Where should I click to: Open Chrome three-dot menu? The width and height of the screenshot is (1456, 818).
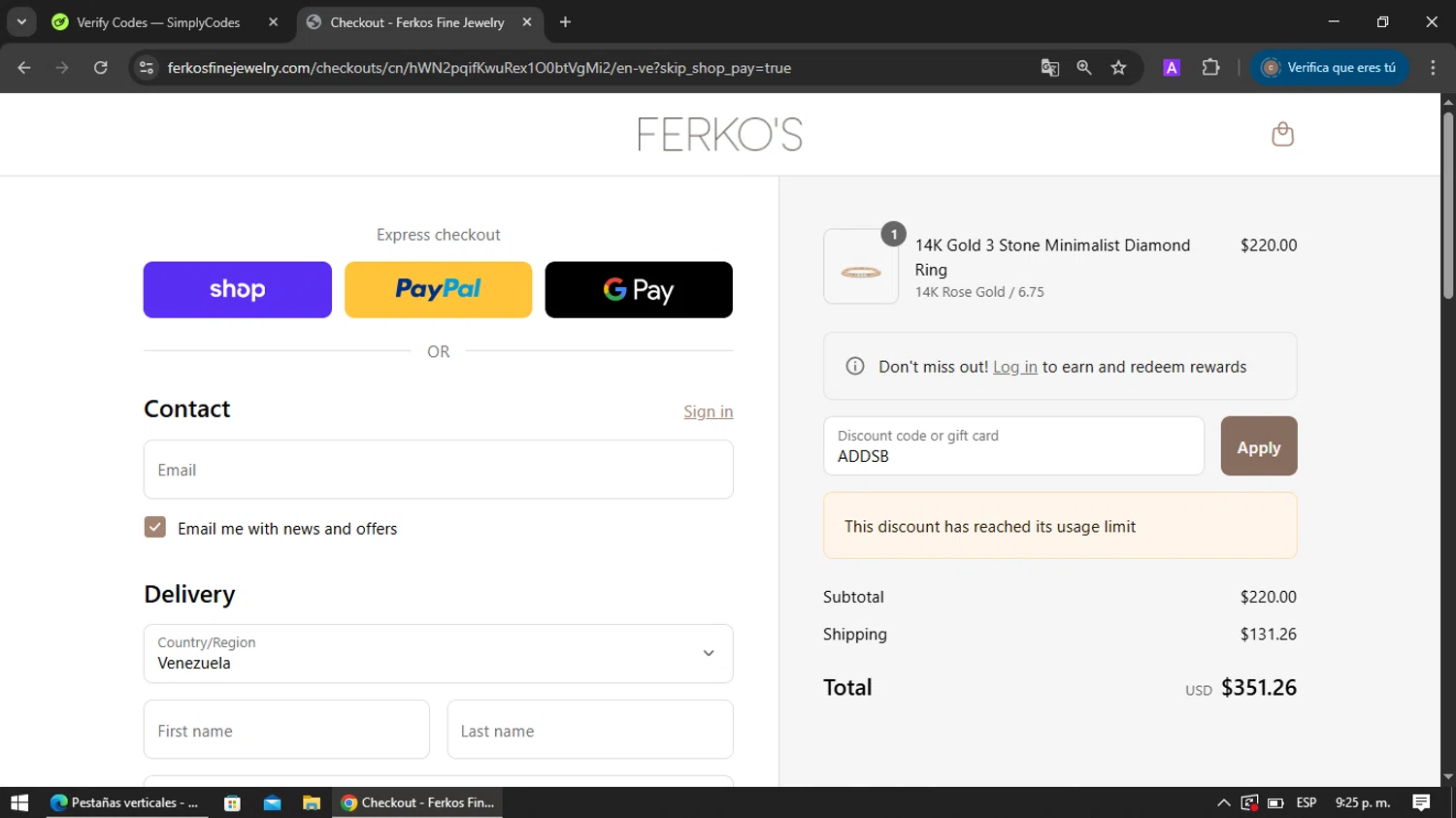click(1433, 68)
